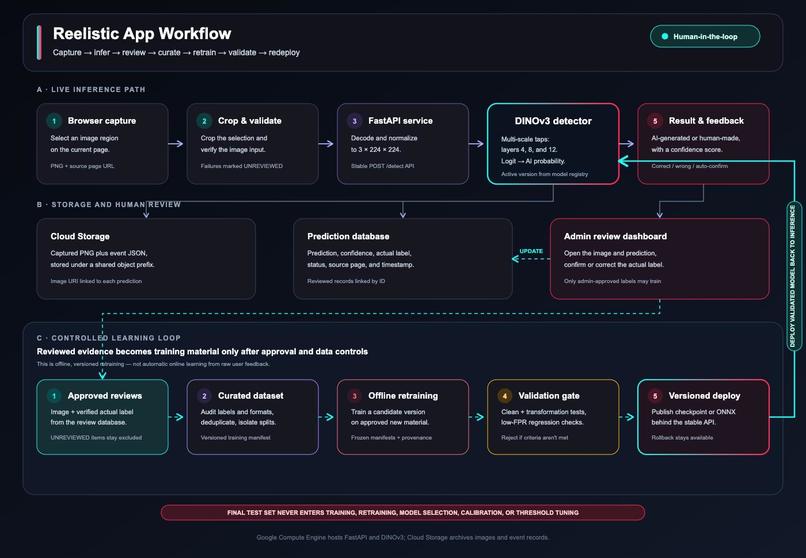Click "Audit labels and formats," text
The width and height of the screenshot is (806, 558).
point(237,412)
